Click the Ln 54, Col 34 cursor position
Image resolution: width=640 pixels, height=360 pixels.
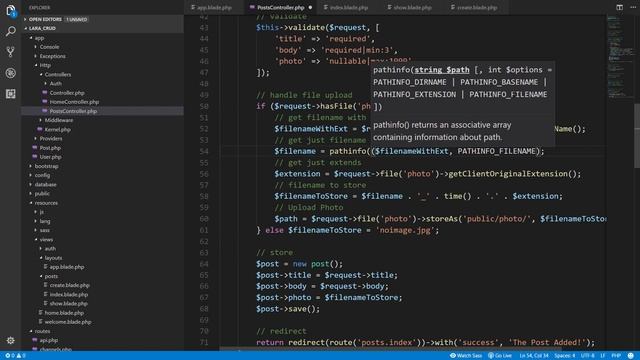(x=534, y=356)
